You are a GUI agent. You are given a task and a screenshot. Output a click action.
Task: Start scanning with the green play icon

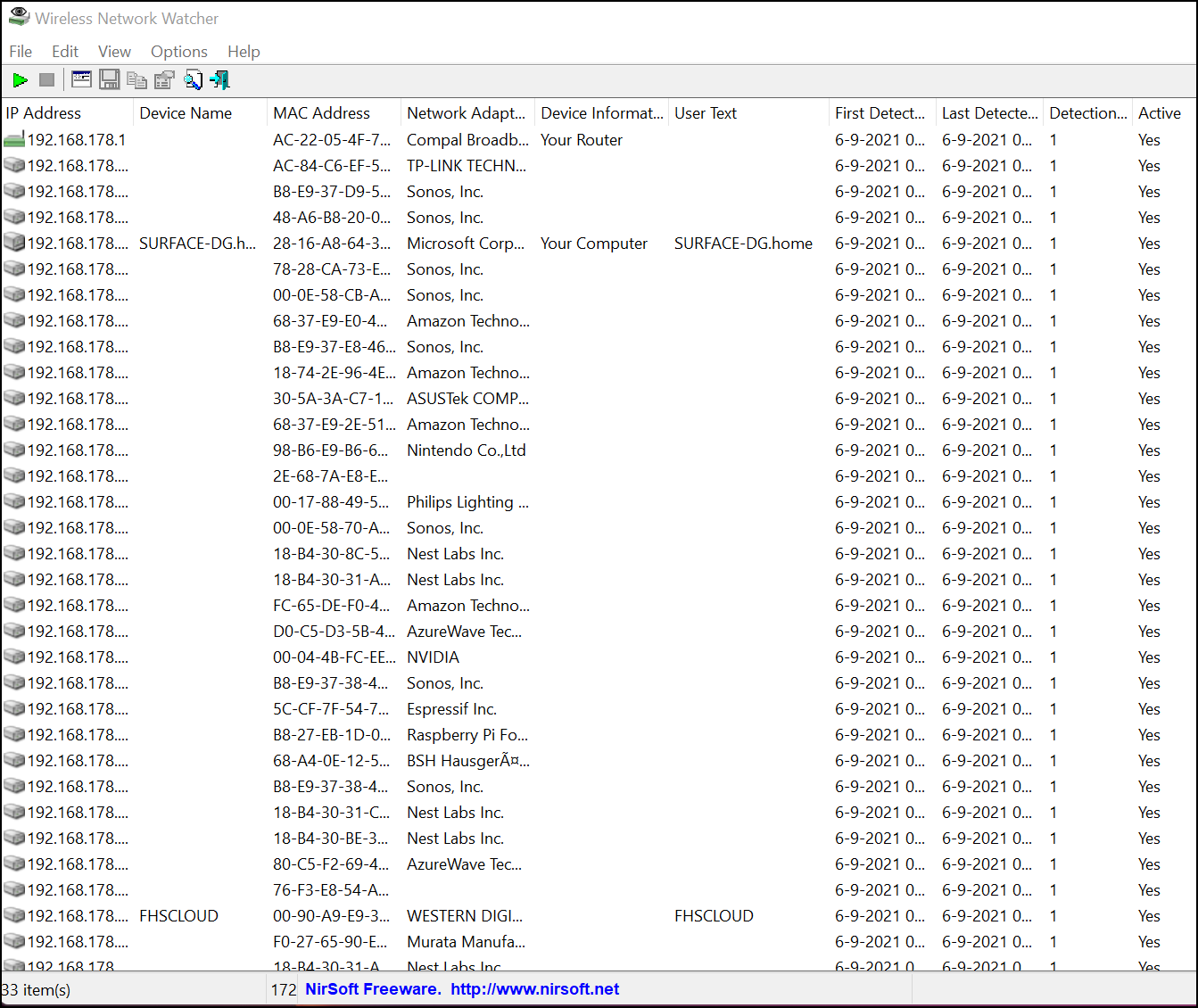pyautogui.click(x=20, y=80)
